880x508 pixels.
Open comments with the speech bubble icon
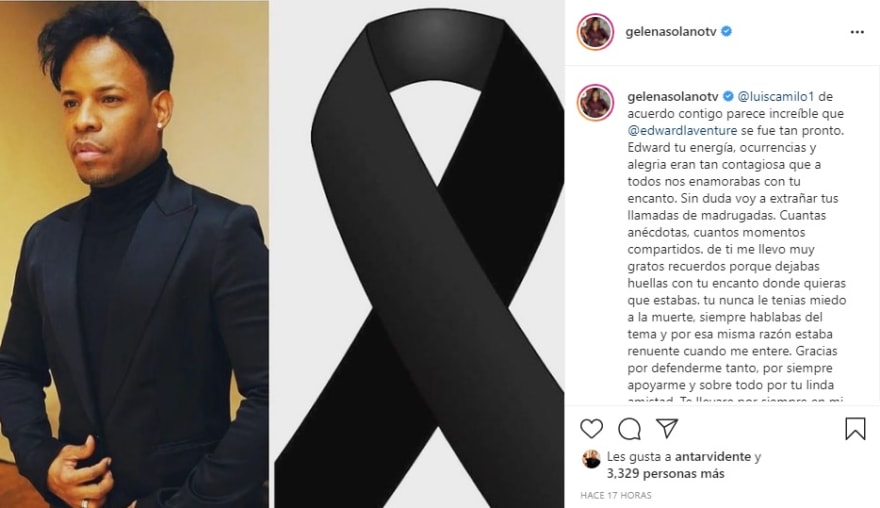[629, 429]
